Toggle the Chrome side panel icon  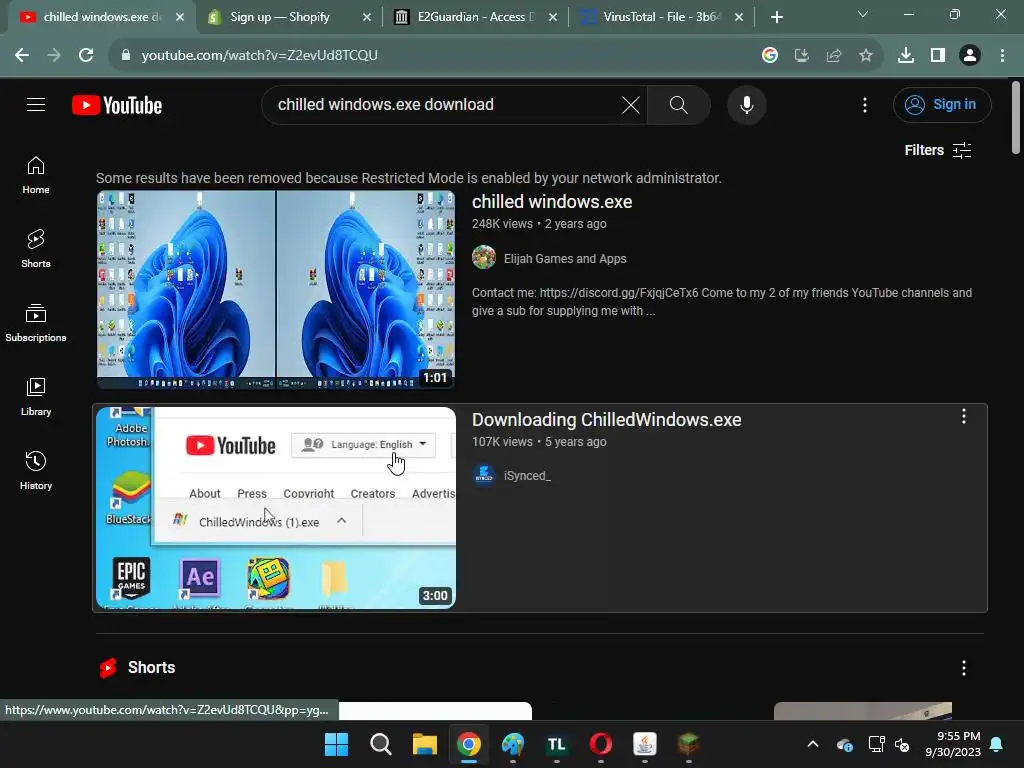click(x=938, y=55)
